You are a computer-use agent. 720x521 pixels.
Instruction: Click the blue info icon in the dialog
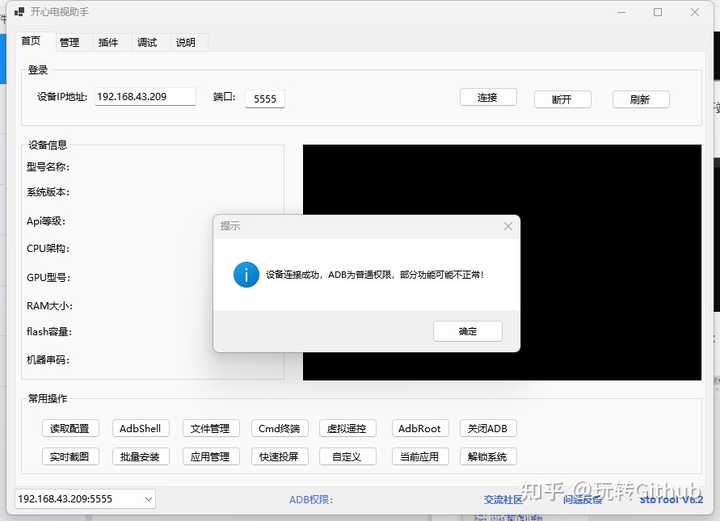(246, 275)
